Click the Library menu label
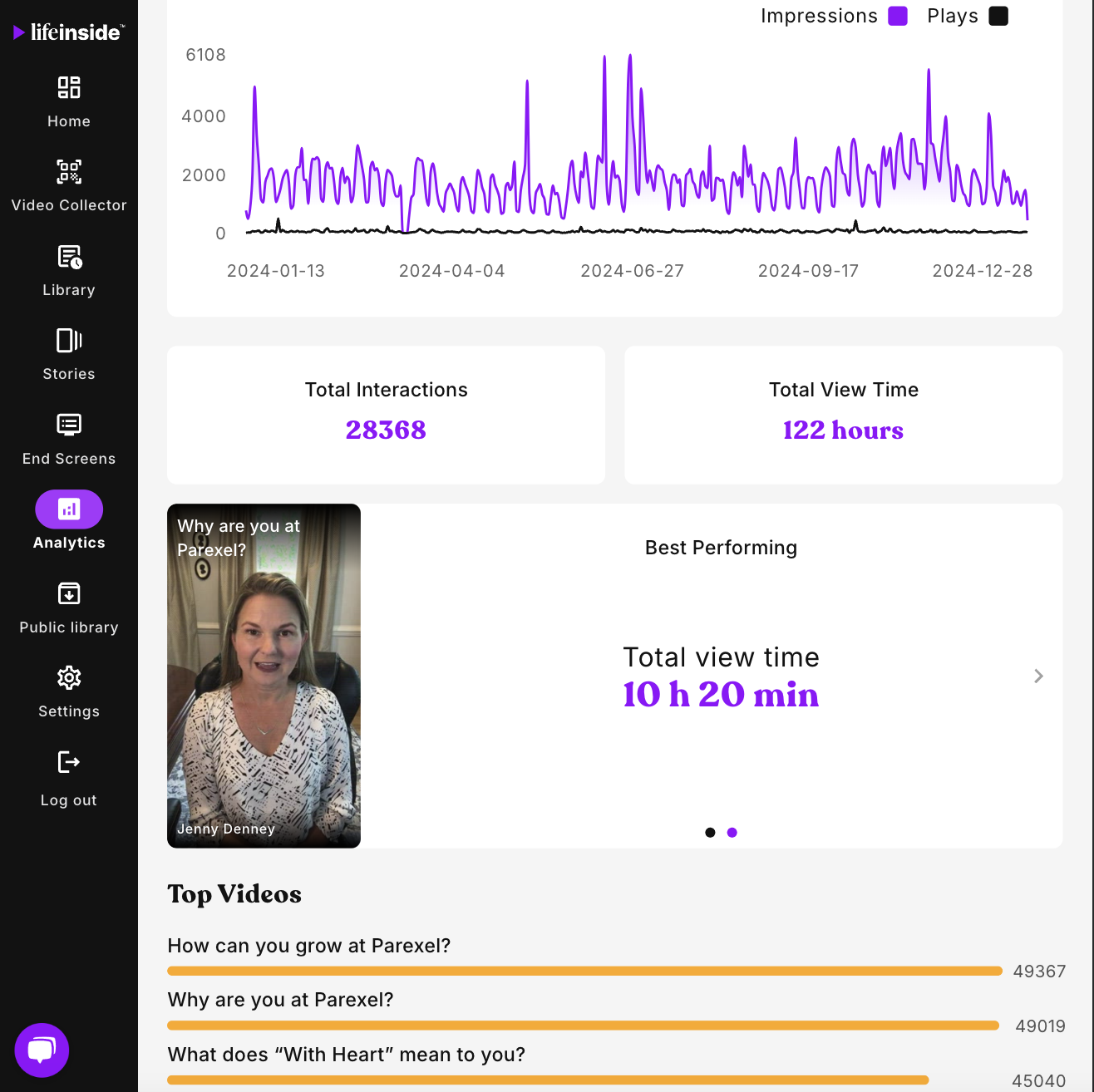1094x1092 pixels. [x=69, y=290]
